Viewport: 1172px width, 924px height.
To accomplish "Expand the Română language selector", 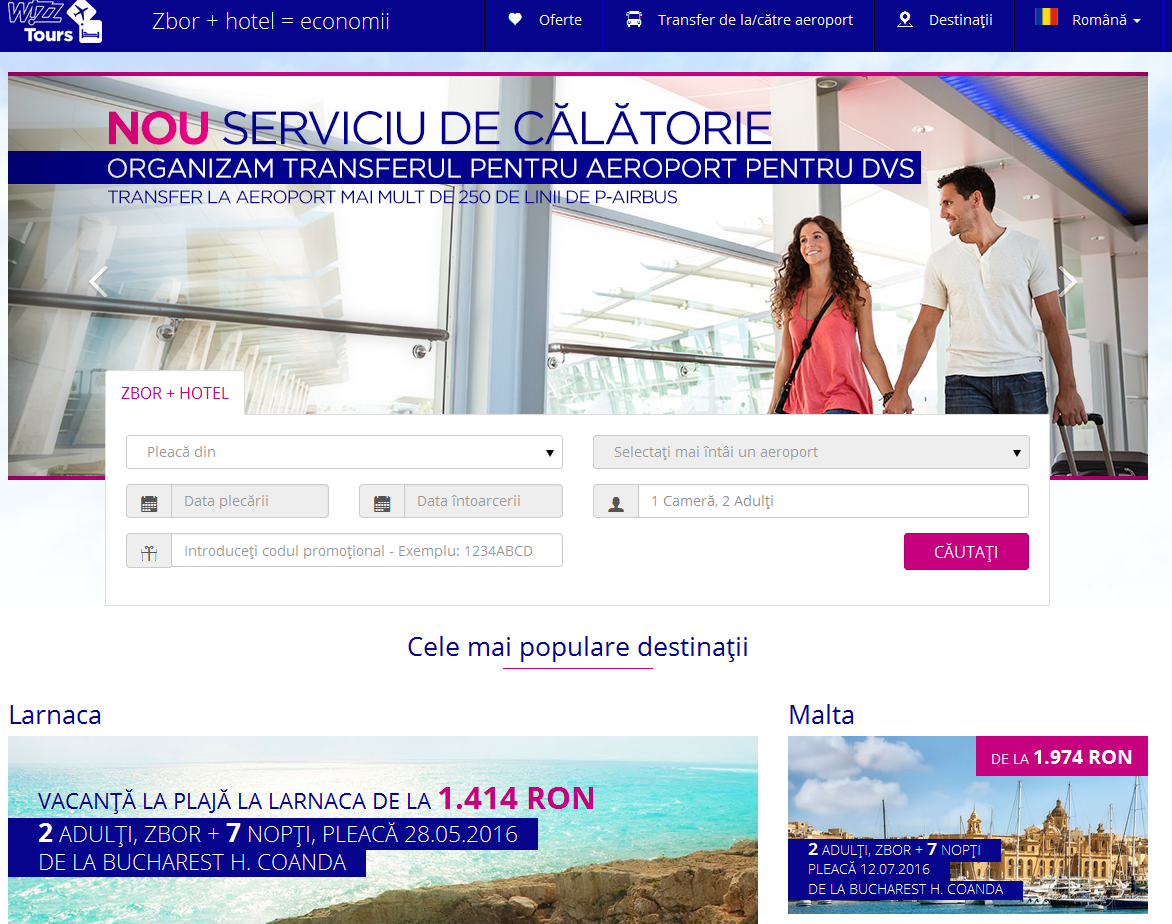I will pos(1105,20).
